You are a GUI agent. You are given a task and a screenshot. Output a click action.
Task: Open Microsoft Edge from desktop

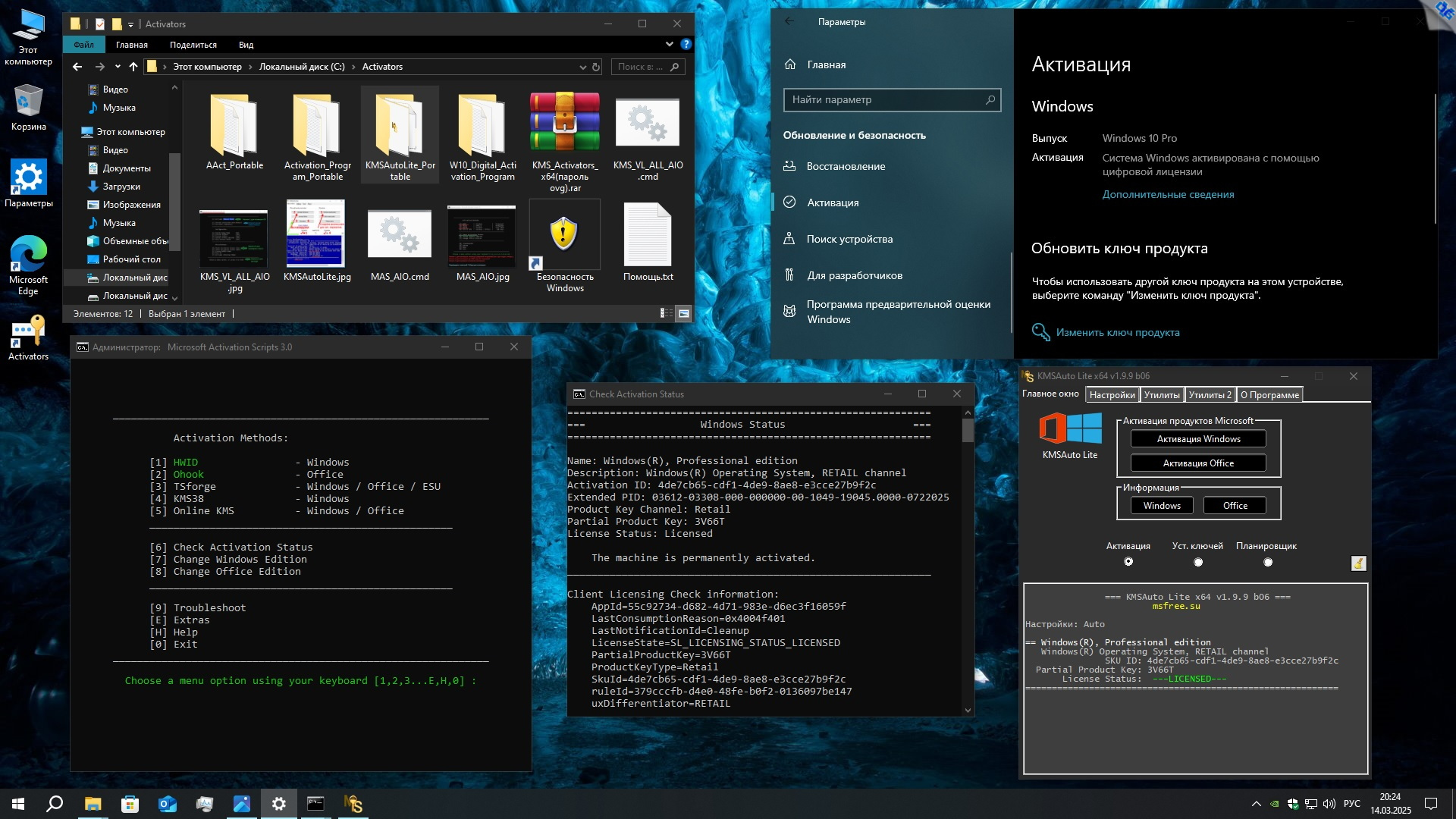pyautogui.click(x=28, y=257)
